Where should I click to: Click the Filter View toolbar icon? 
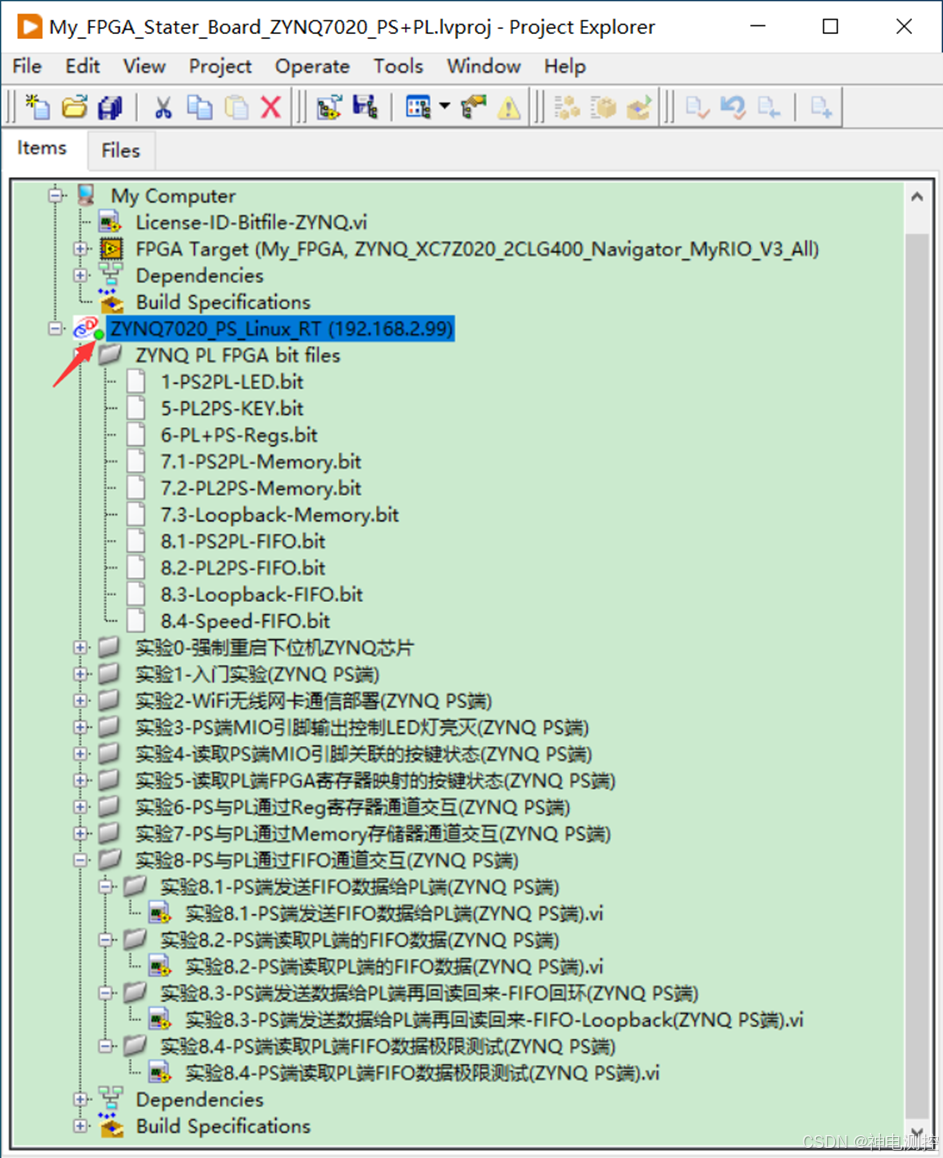click(x=418, y=107)
